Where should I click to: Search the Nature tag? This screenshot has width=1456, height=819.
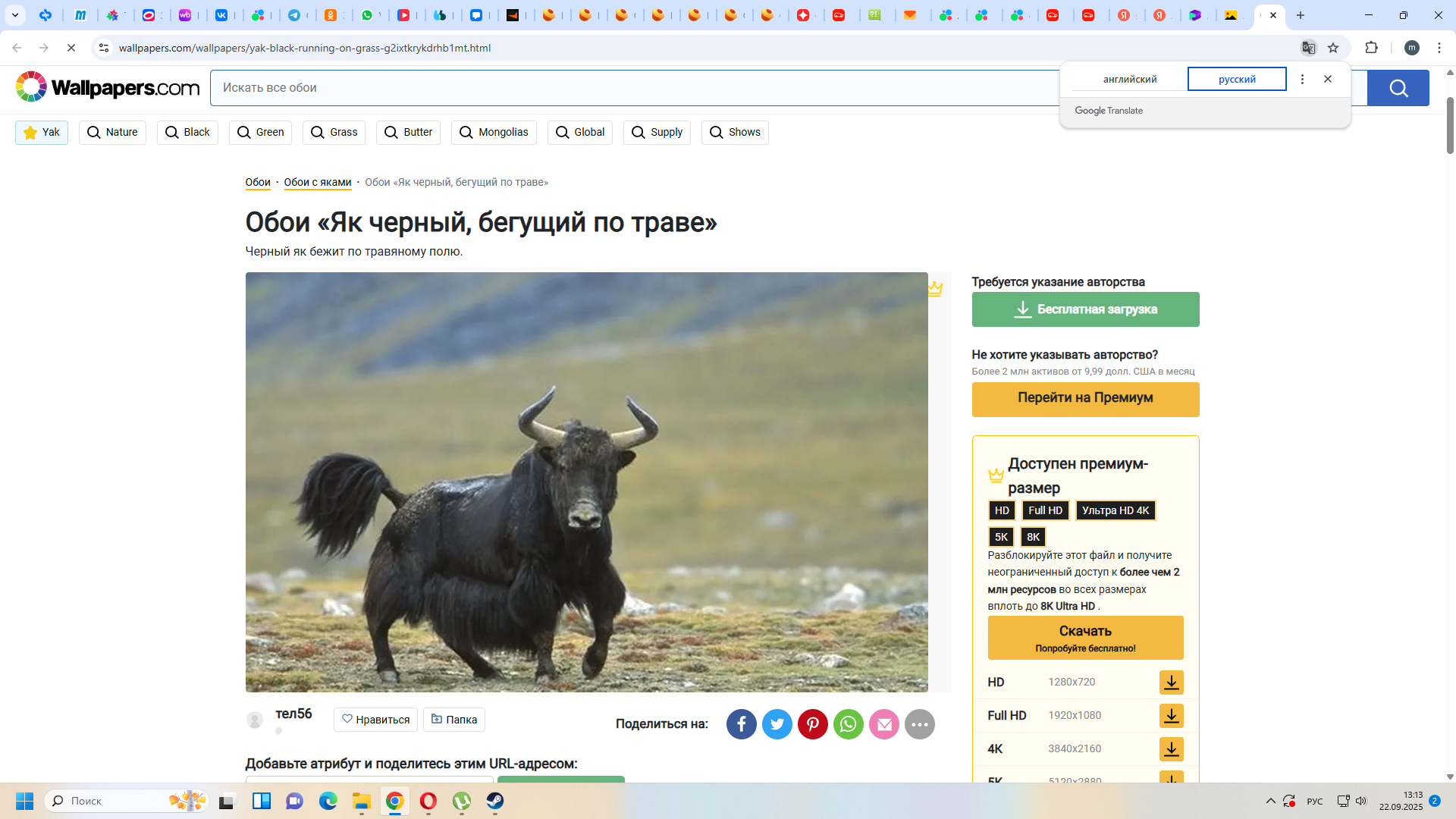click(112, 132)
